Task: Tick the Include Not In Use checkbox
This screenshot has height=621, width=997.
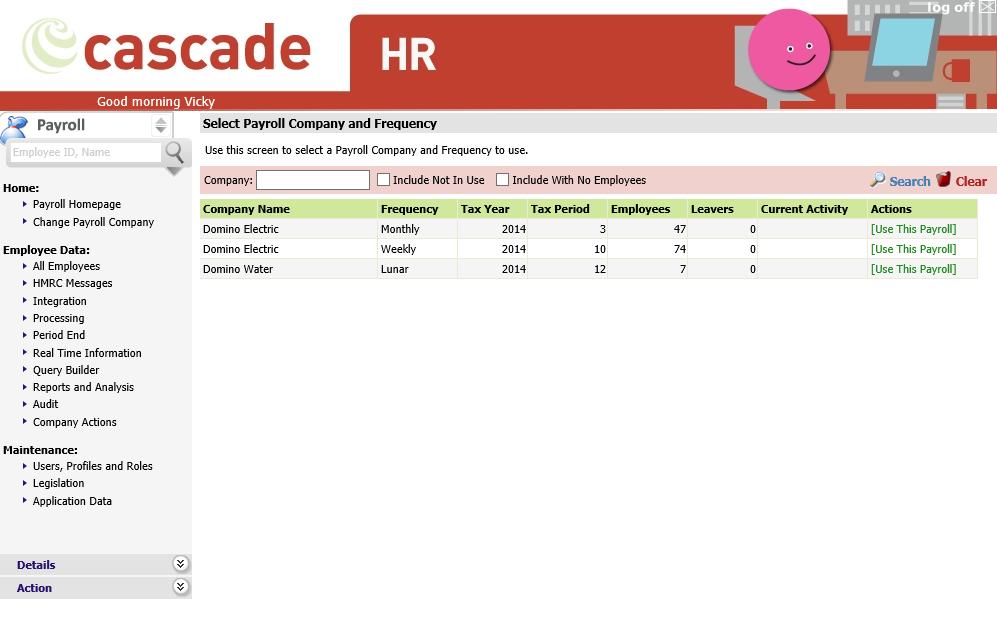Action: 383,180
